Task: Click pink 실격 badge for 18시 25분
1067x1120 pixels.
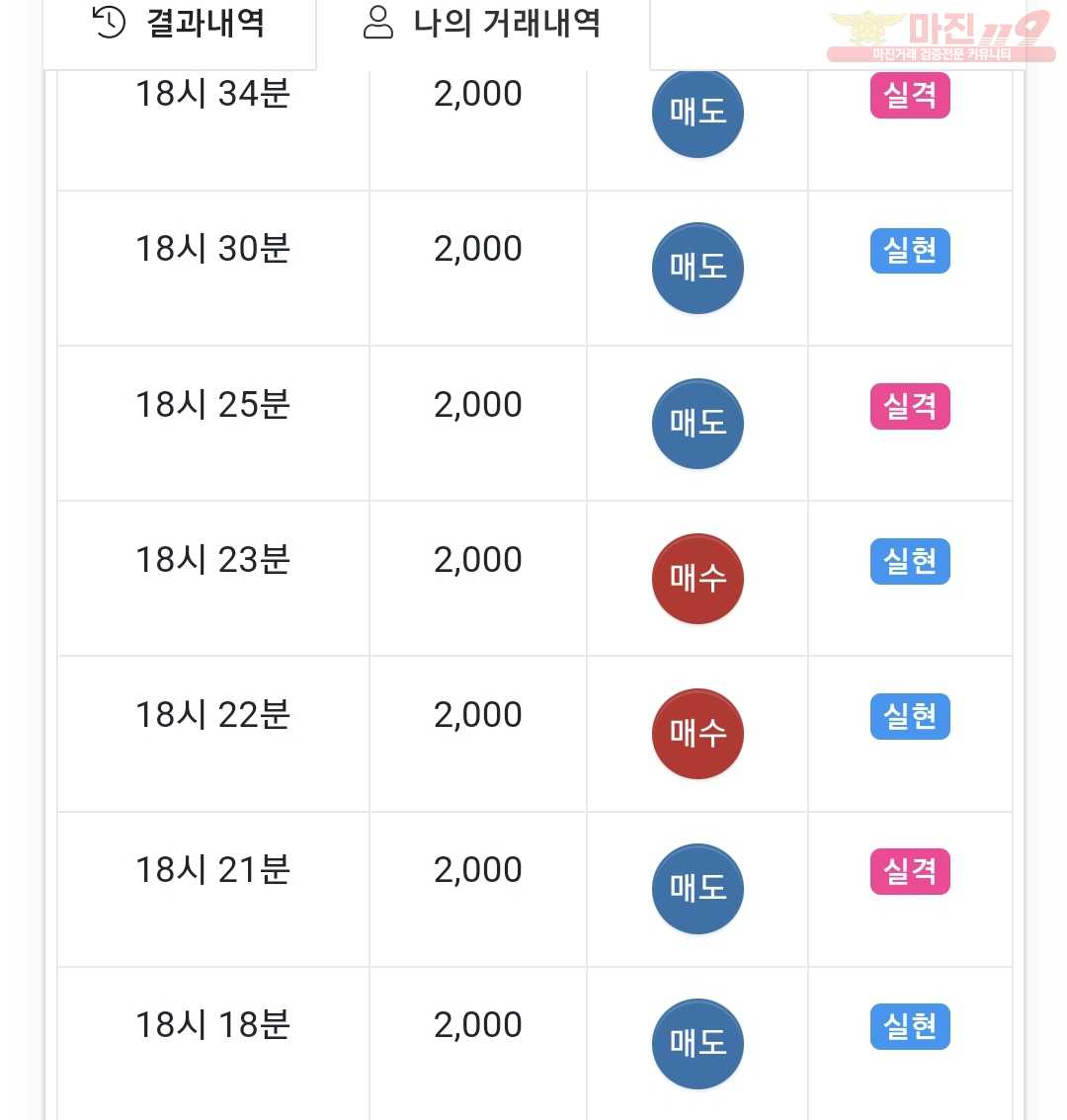Action: (x=910, y=407)
